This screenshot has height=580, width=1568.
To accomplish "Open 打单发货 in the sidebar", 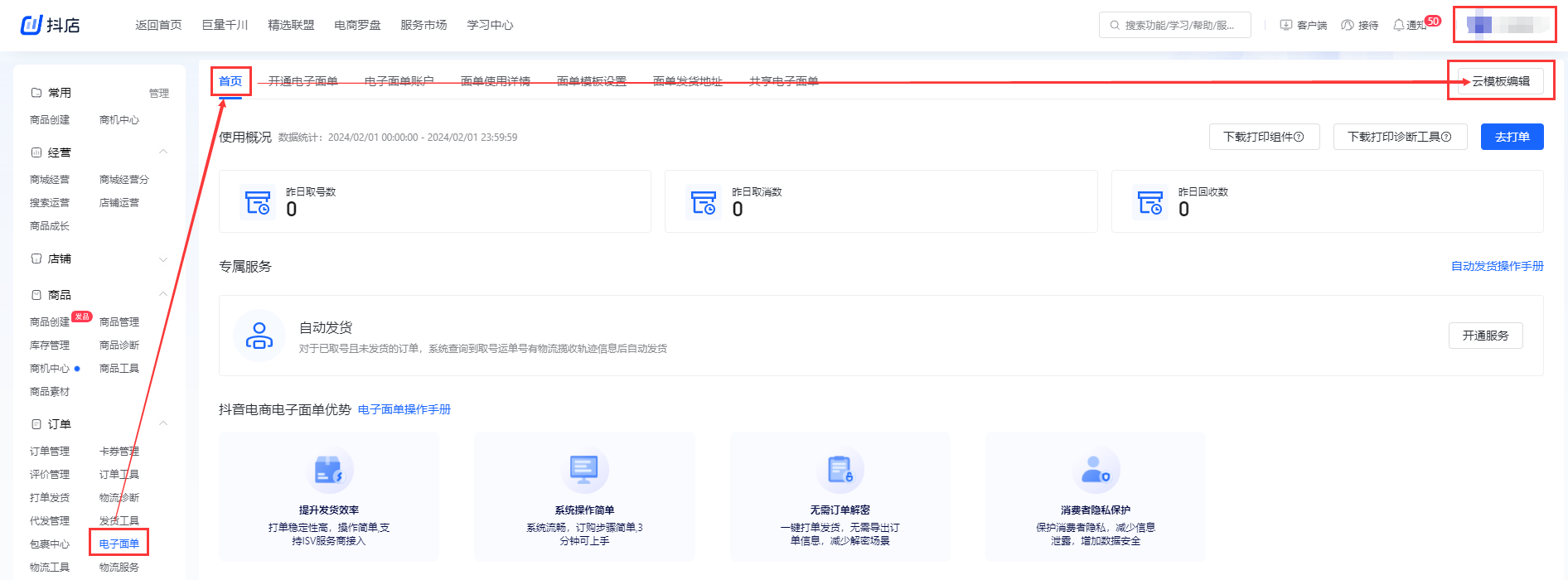I will [x=50, y=497].
